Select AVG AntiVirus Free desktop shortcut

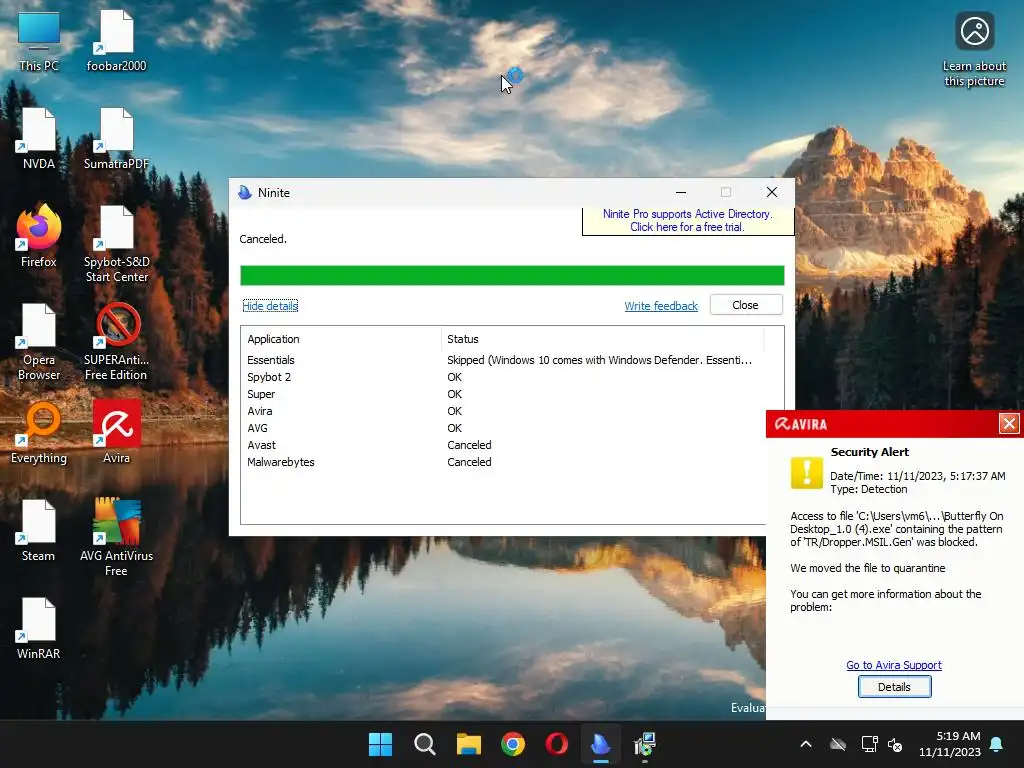click(116, 538)
